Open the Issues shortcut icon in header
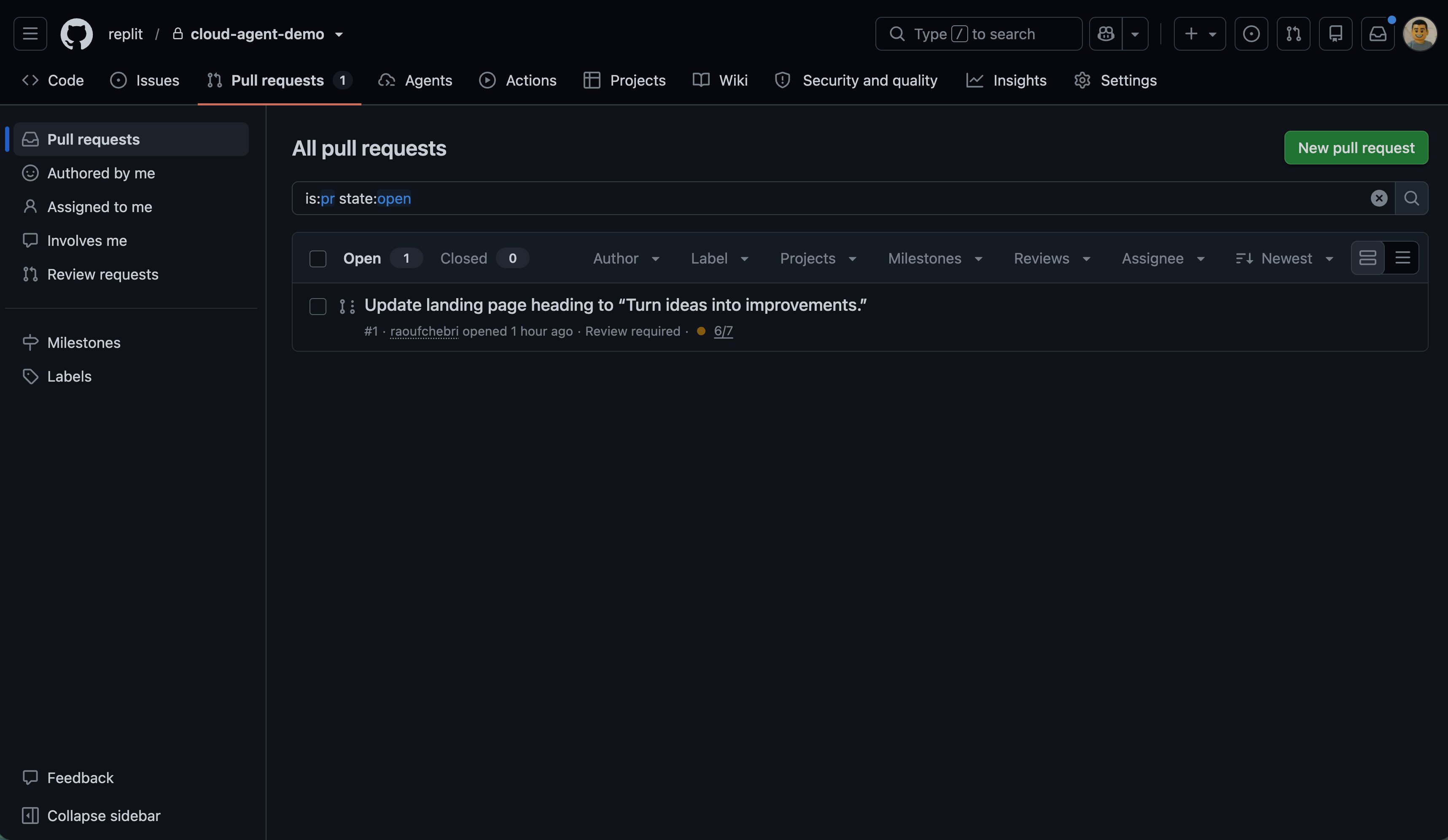Image resolution: width=1448 pixels, height=840 pixels. coord(1251,34)
